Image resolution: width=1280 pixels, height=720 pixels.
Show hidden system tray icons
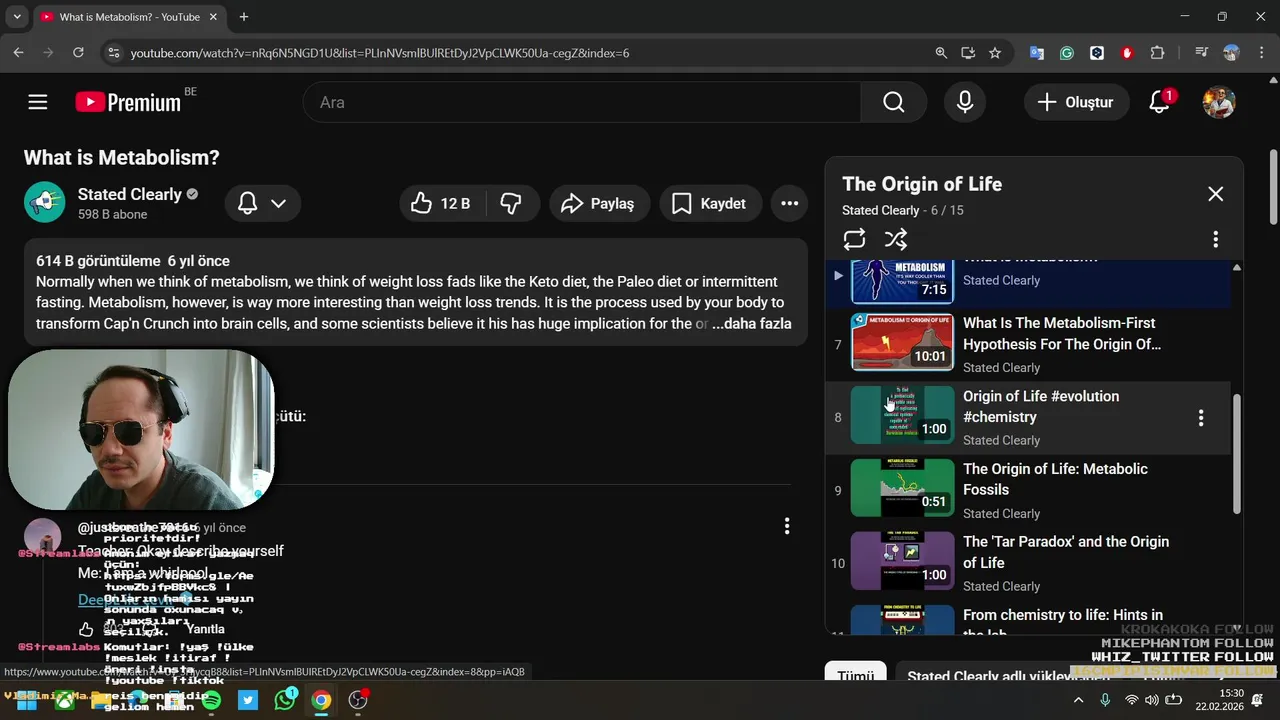coord(1078,700)
